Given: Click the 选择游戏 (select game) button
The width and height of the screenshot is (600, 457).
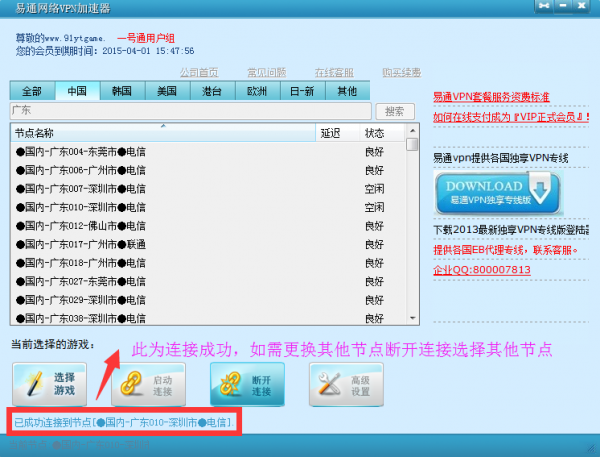Looking at the screenshot, I should (54, 382).
